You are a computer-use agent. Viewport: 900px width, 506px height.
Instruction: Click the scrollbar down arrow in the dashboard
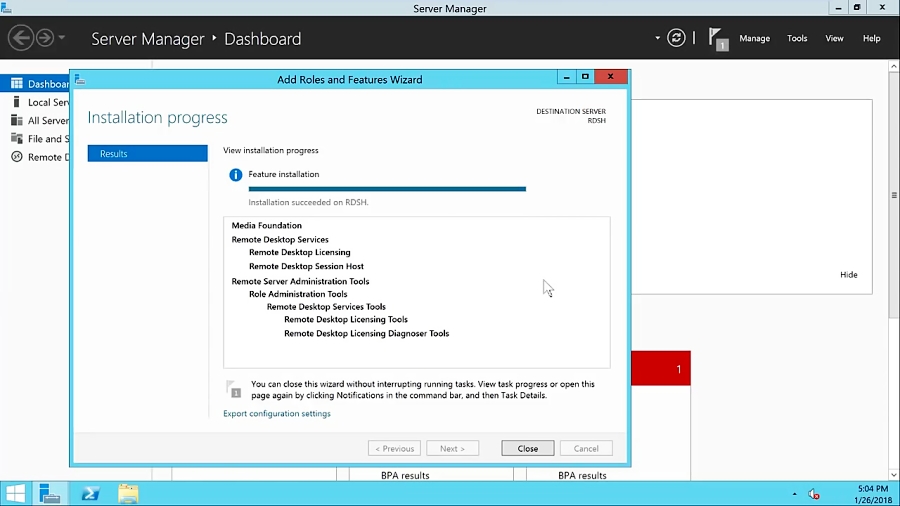(894, 475)
